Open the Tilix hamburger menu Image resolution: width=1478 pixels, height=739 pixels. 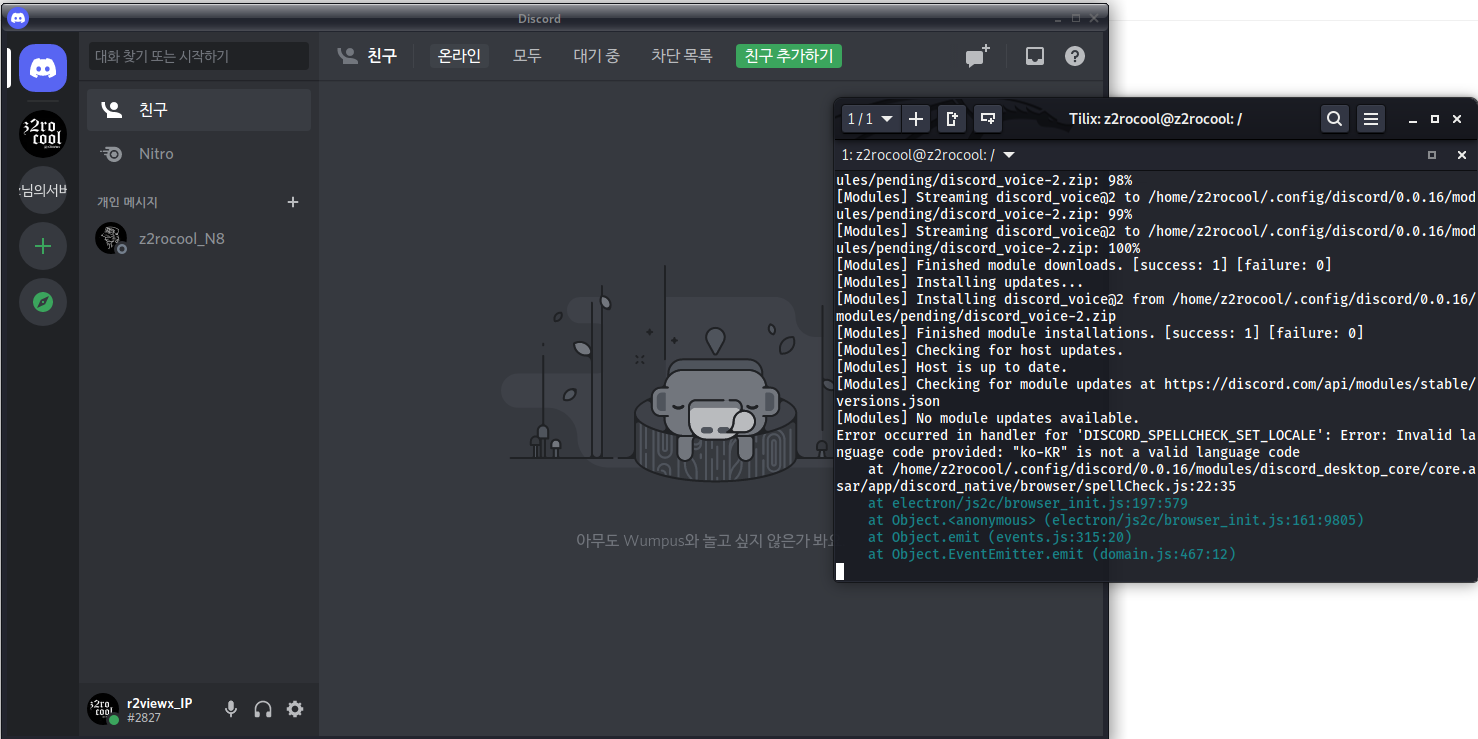coord(1371,119)
